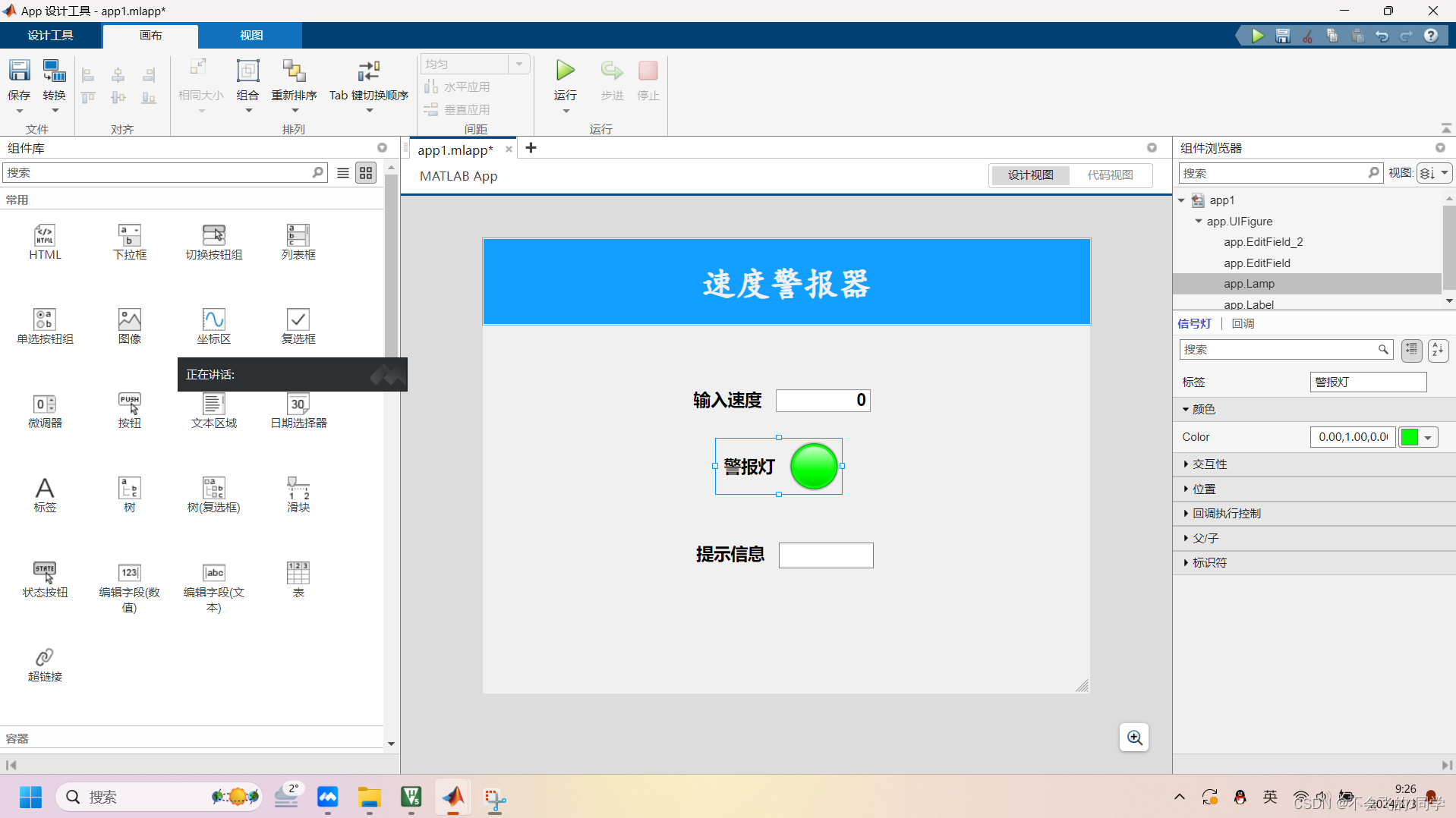Toggle grid view in component library

pos(365,172)
